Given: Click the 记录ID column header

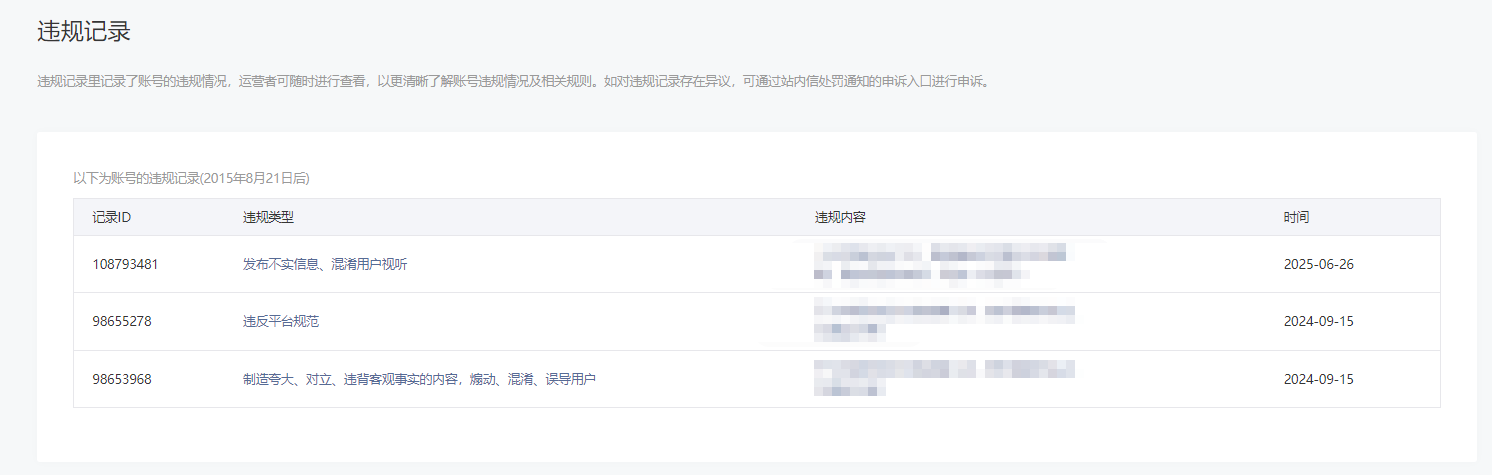Looking at the screenshot, I should point(112,217).
